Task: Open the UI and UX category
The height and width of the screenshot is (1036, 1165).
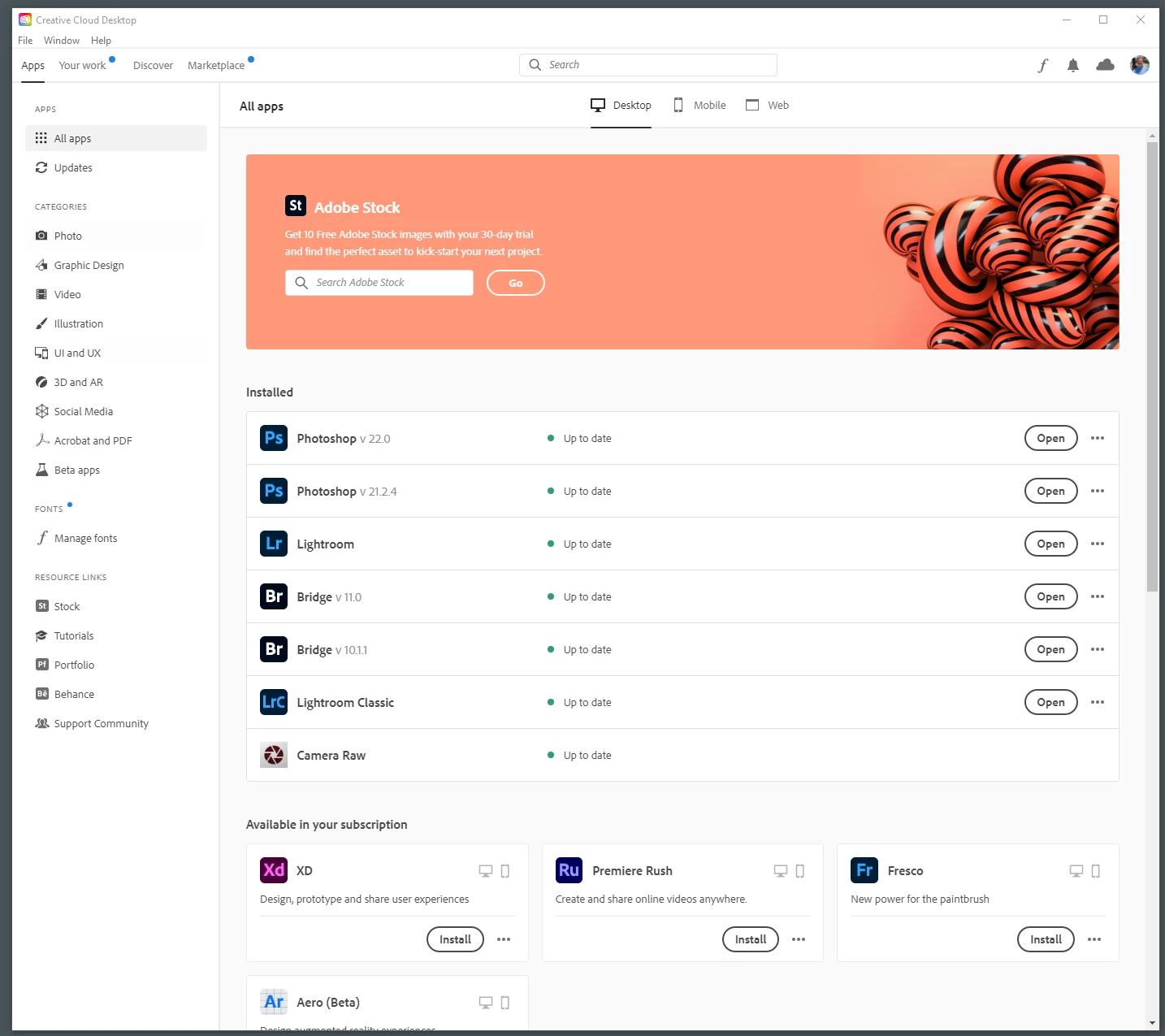Action: [115, 353]
